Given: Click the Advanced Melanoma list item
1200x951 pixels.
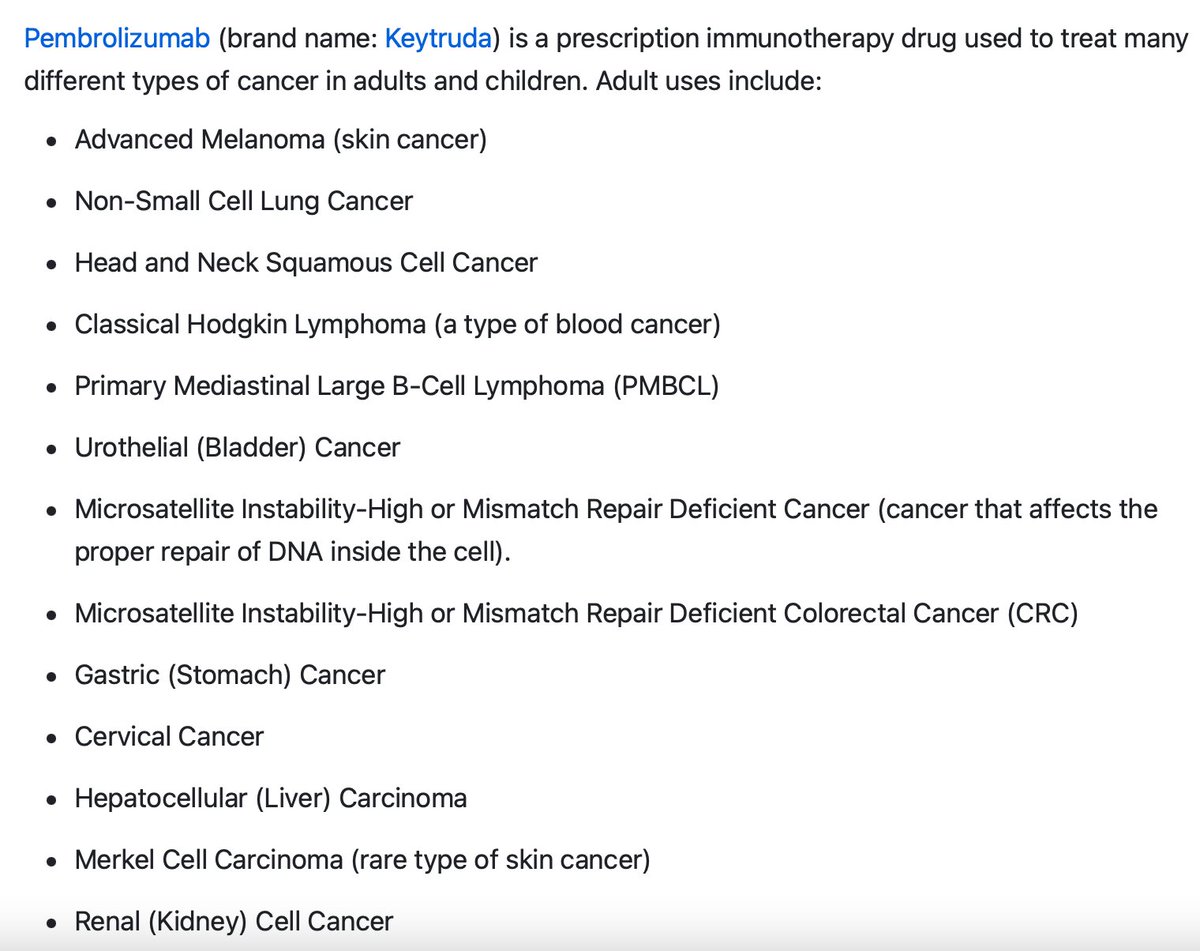Looking at the screenshot, I should click(280, 139).
